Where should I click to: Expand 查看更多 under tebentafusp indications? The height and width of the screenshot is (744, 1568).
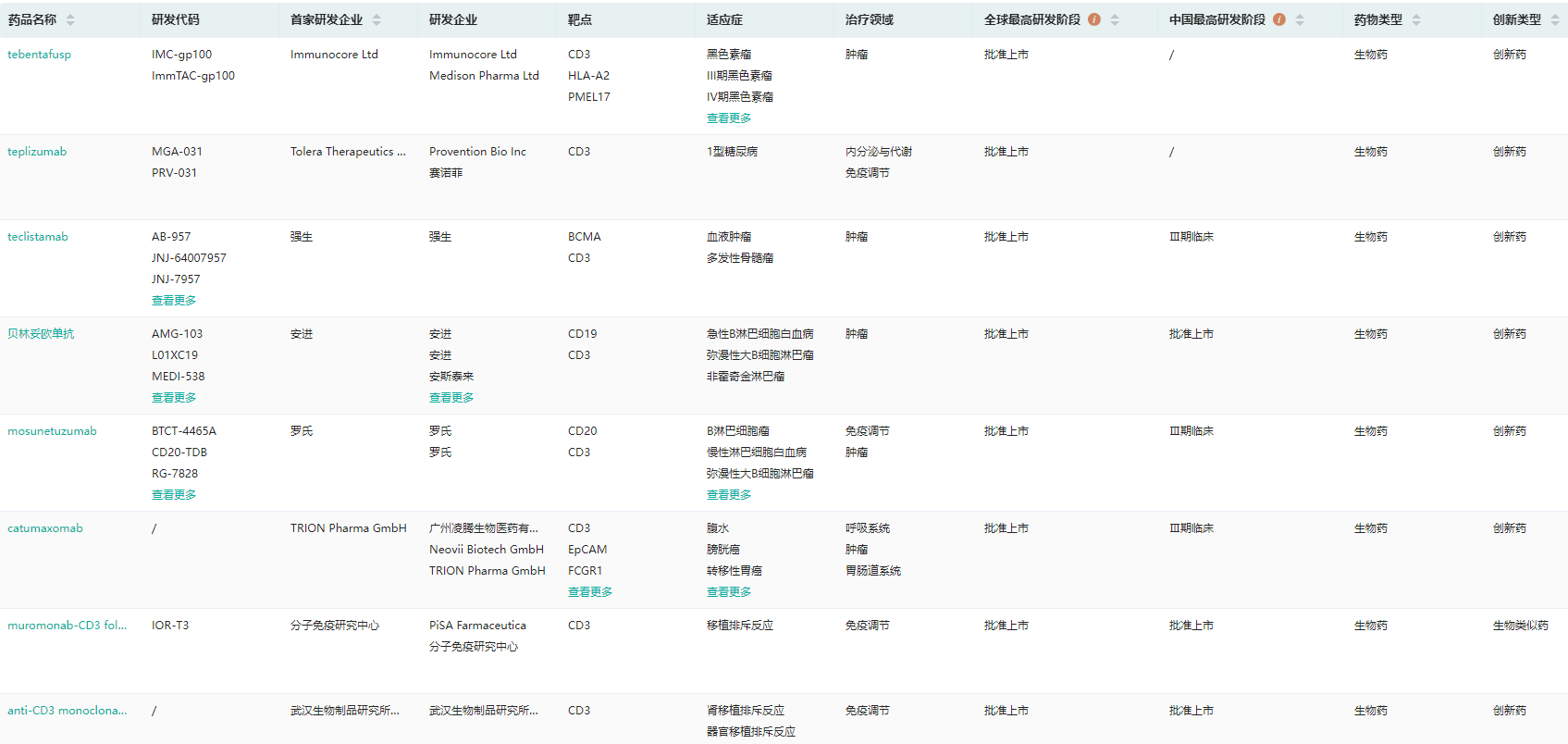[x=729, y=118]
